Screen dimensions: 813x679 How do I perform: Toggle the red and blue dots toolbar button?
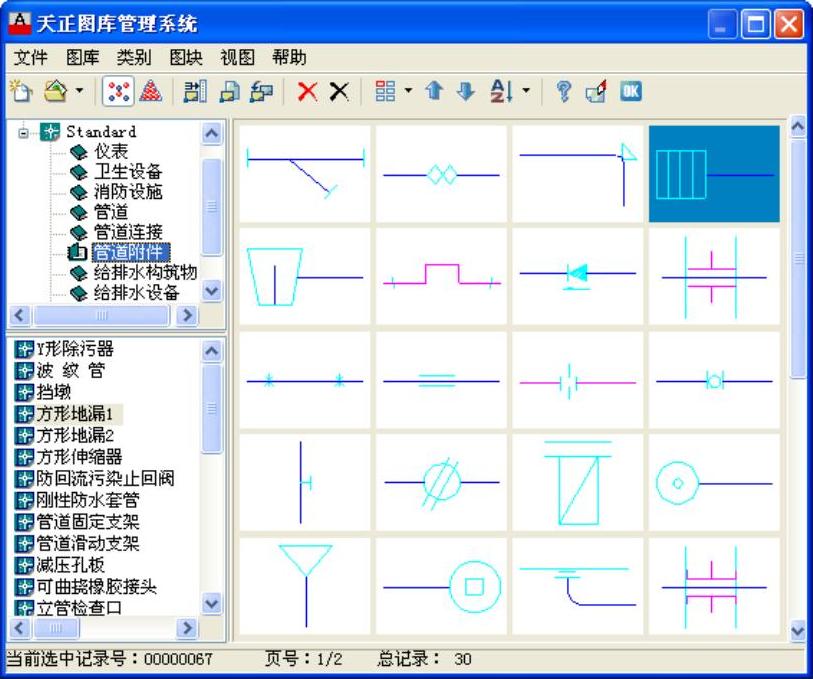click(x=118, y=91)
